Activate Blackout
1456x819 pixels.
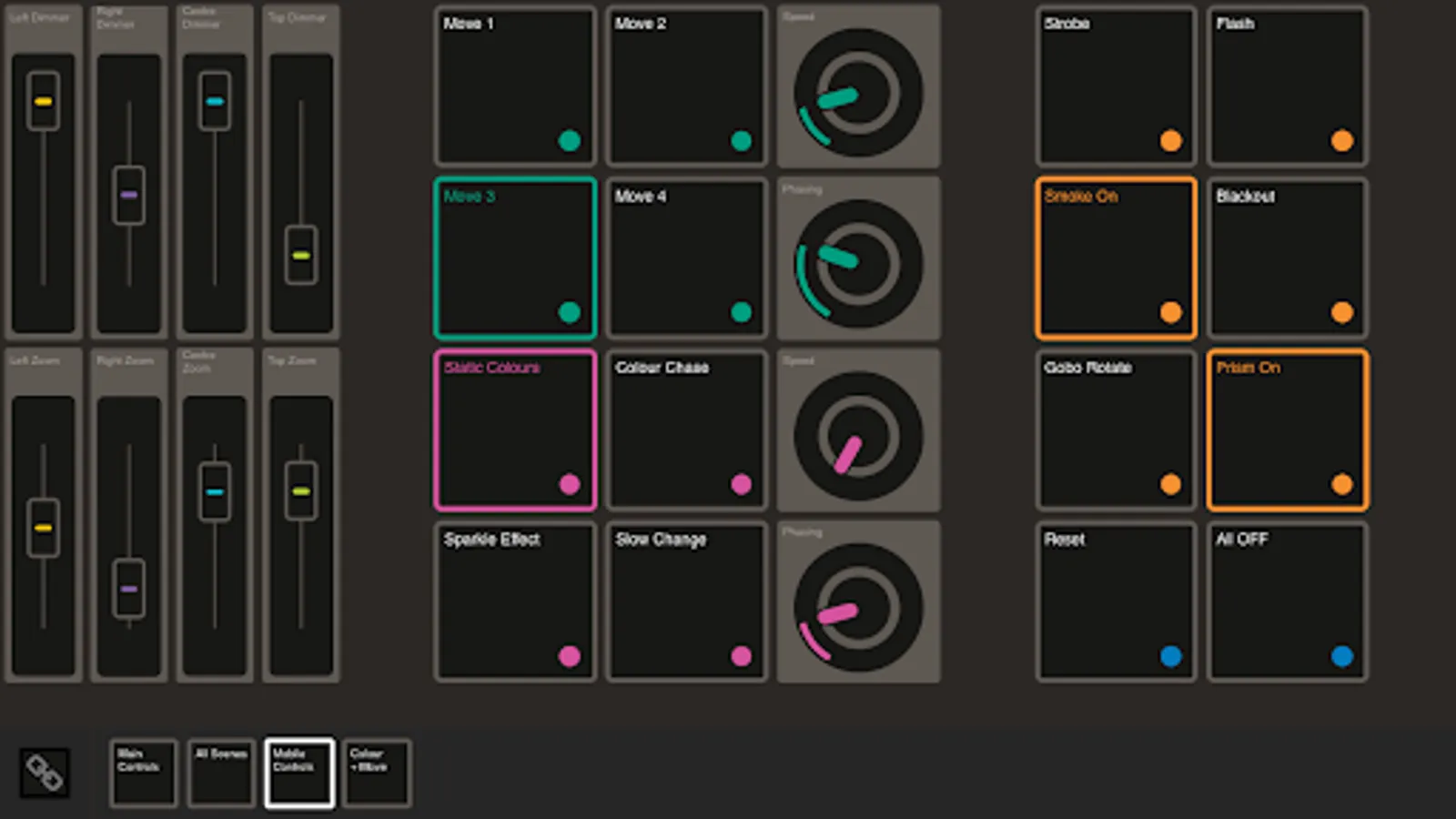point(1287,258)
